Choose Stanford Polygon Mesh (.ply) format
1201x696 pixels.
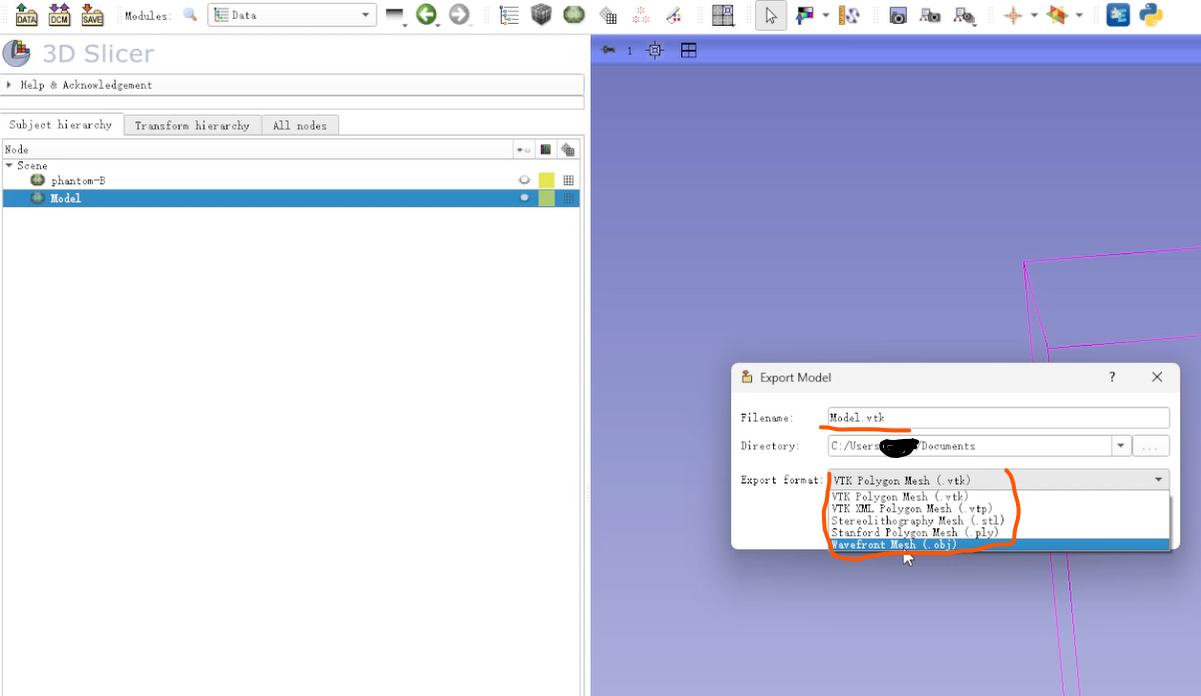point(999,532)
